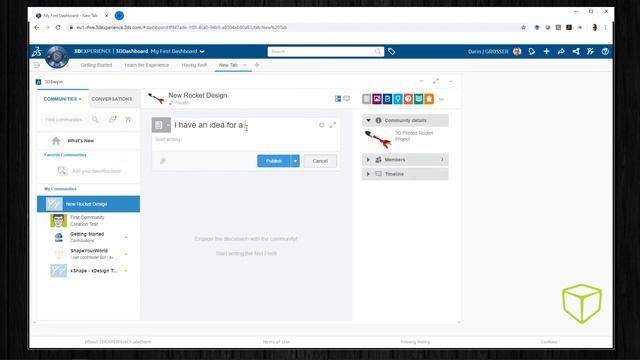The width and height of the screenshot is (640, 360).
Task: Open Getting Started community dropdown arrow
Action: click(126, 237)
